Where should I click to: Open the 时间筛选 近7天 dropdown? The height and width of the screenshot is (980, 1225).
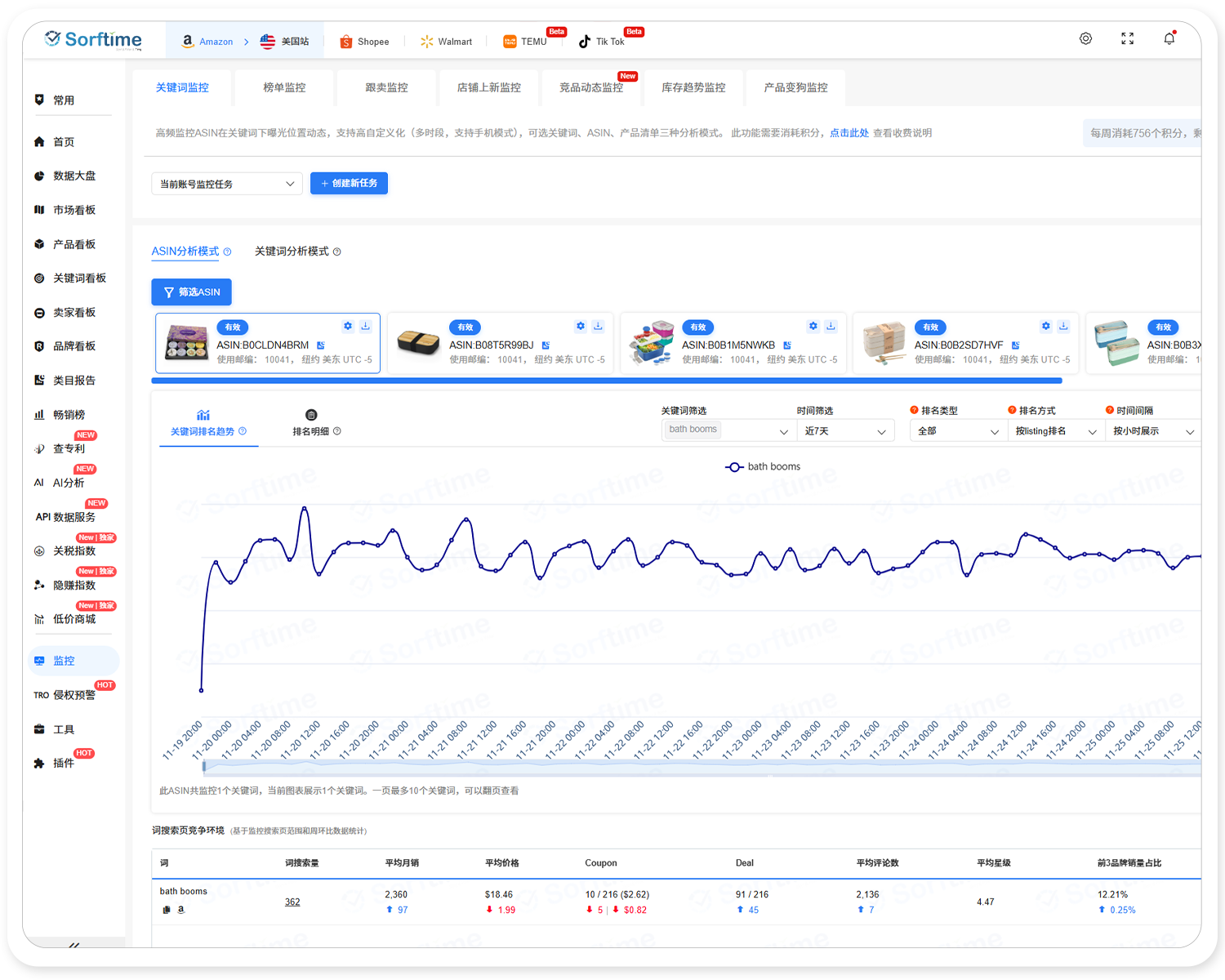pyautogui.click(x=844, y=431)
